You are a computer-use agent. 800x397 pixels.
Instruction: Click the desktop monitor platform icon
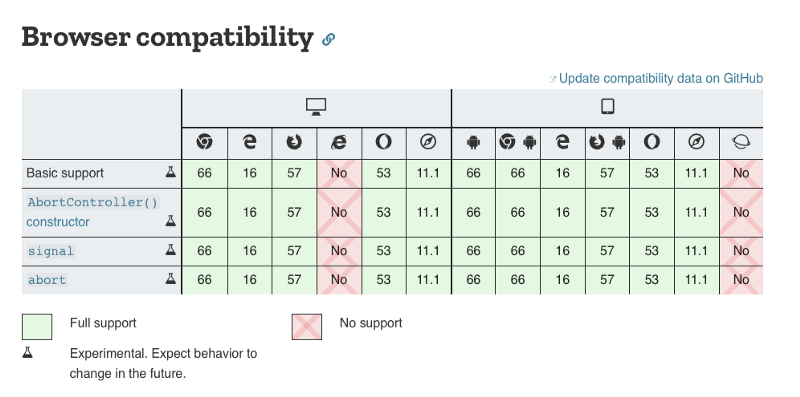[x=316, y=107]
